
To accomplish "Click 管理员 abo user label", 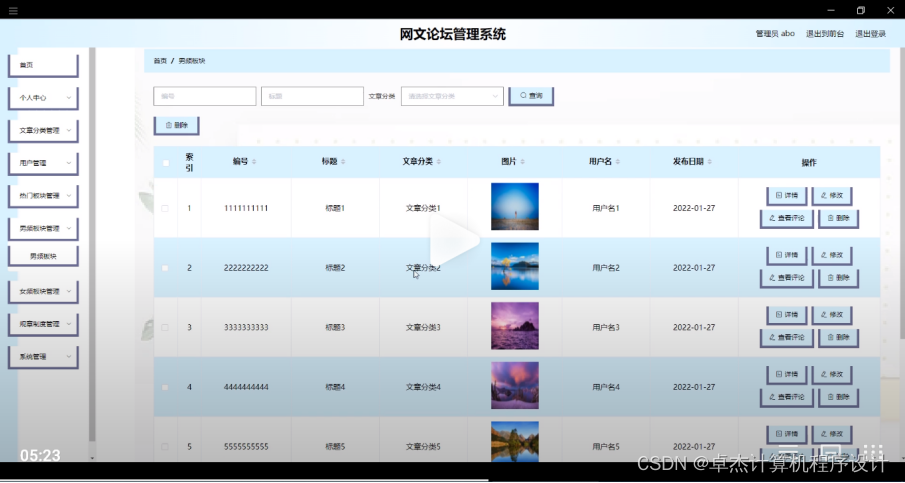I will tap(775, 34).
